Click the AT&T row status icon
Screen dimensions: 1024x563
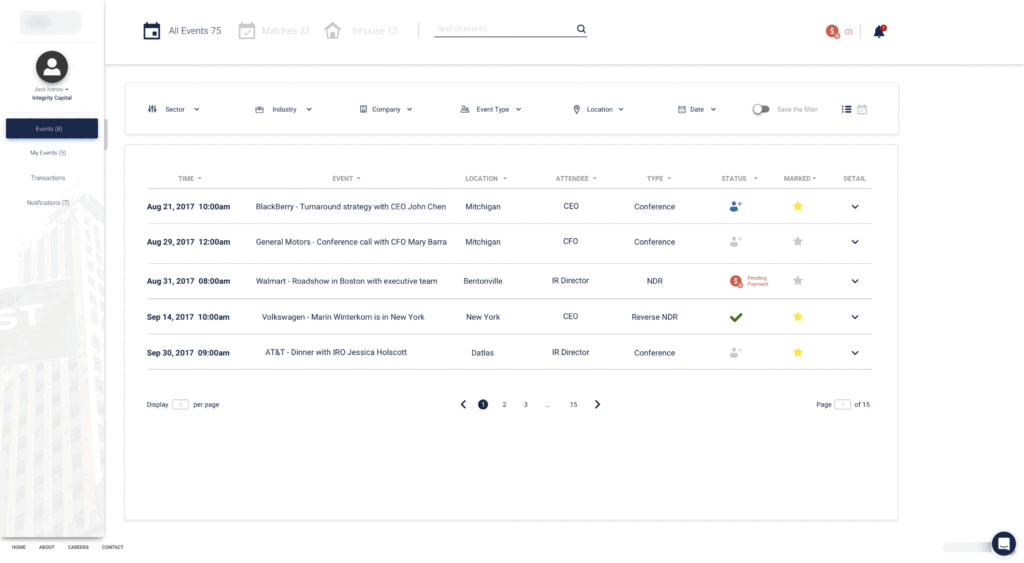coord(735,353)
